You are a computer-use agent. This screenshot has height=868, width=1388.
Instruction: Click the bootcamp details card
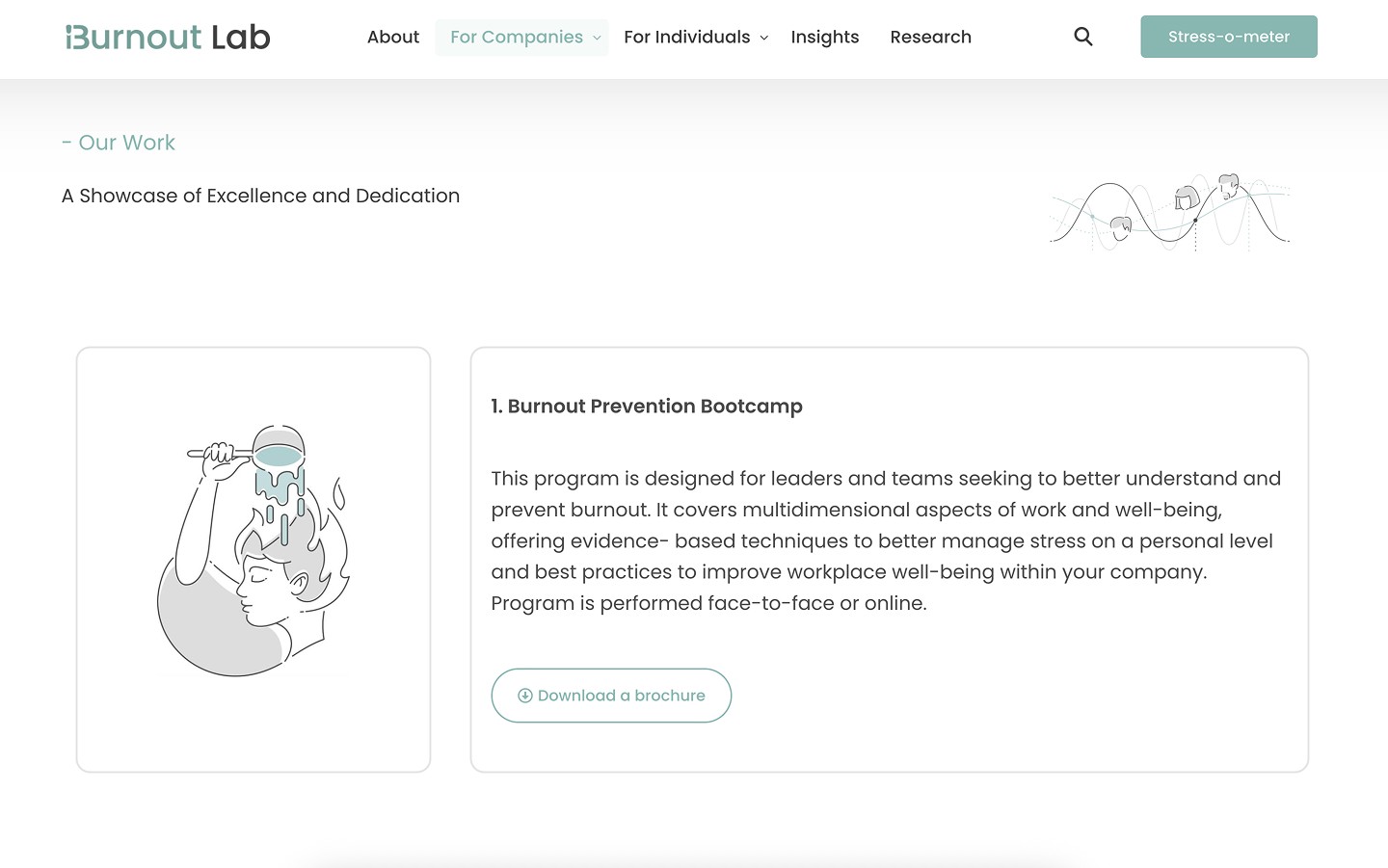point(890,560)
